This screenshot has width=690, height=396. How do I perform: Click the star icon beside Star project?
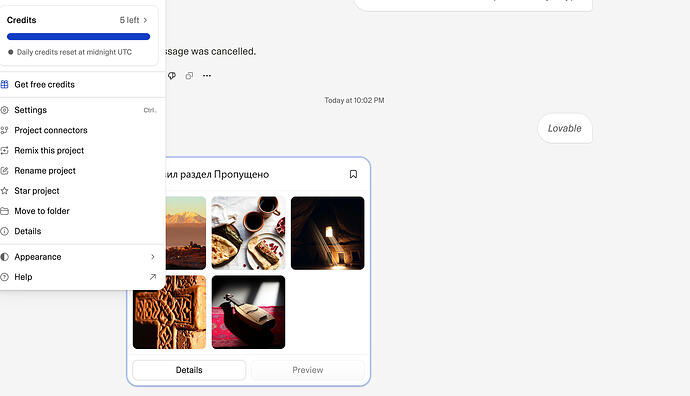tap(4, 191)
